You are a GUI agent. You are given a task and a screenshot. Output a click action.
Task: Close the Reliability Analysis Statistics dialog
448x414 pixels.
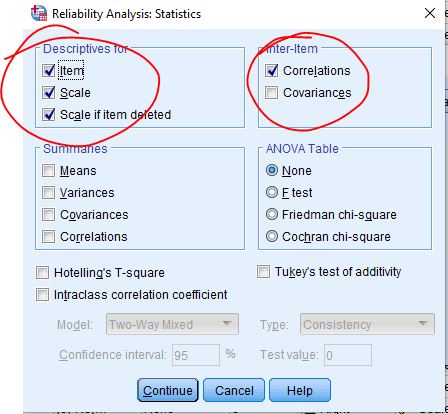[430, 13]
